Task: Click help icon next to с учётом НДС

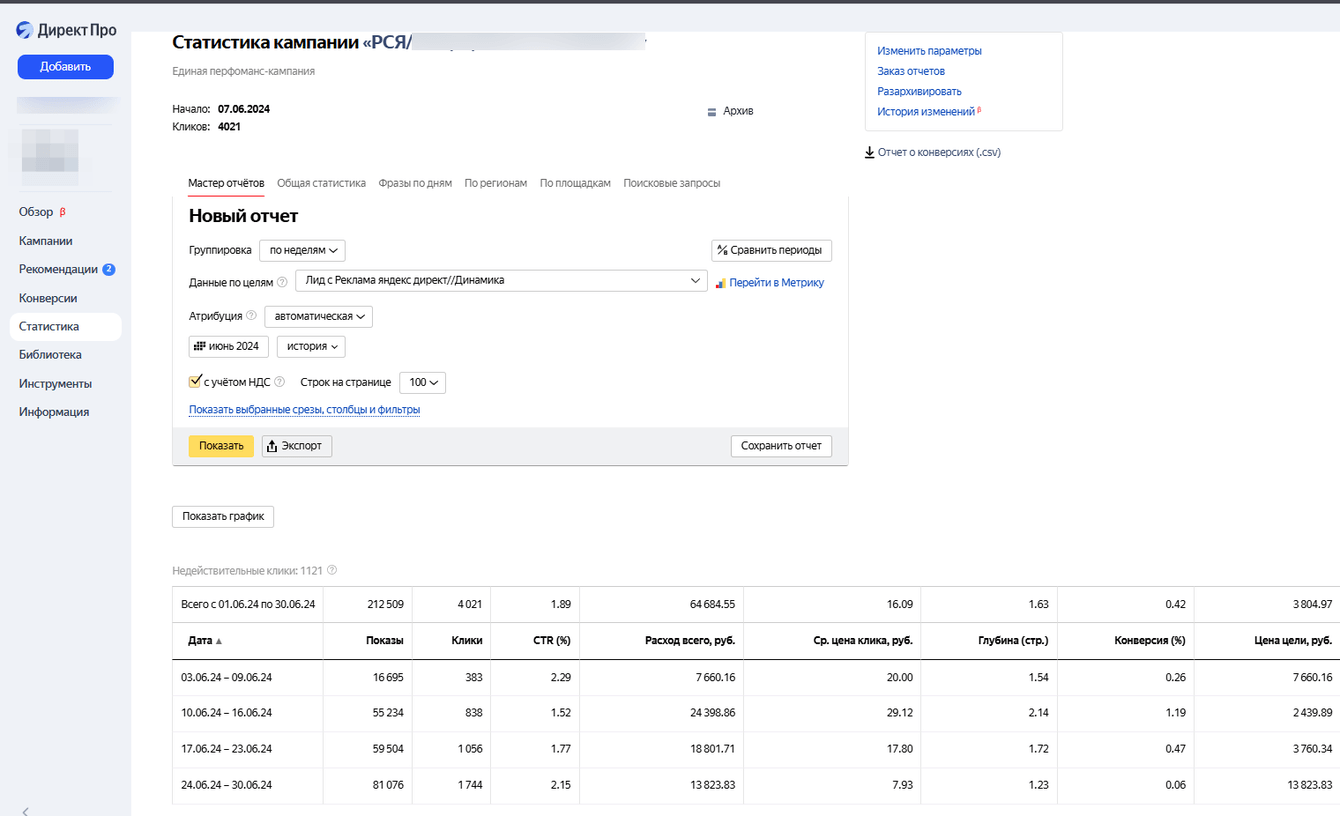Action: coord(280,382)
